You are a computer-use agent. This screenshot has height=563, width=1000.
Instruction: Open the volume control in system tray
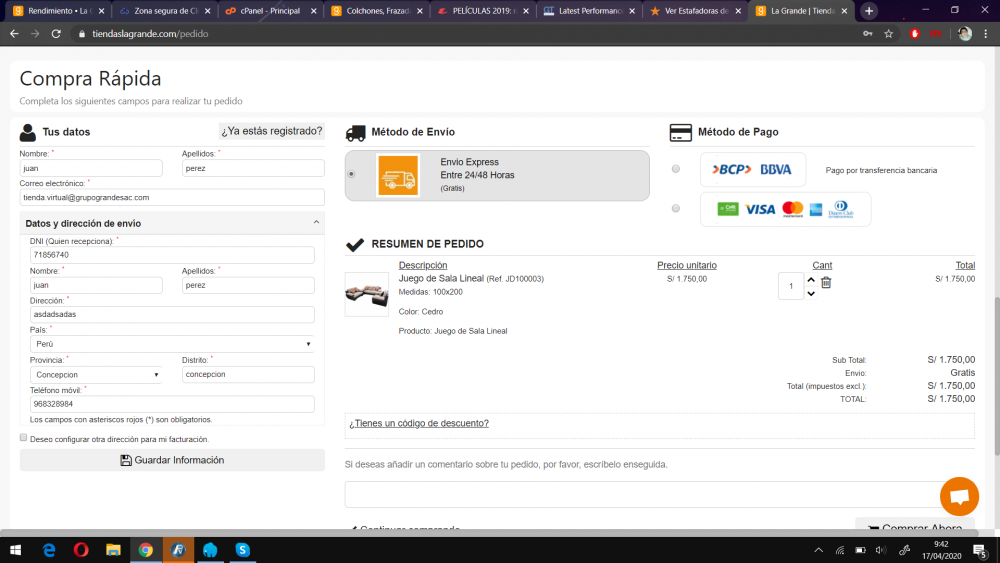[881, 550]
